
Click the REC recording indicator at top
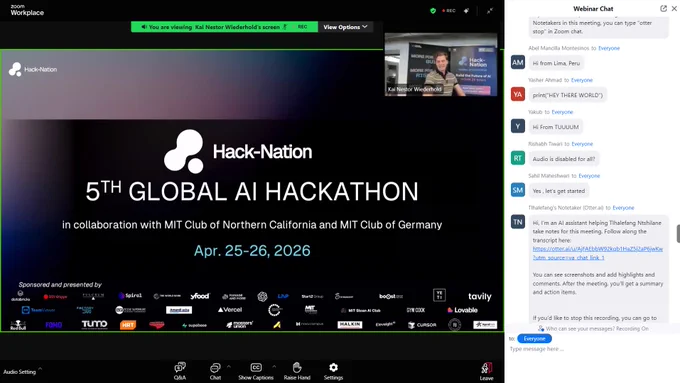point(449,11)
